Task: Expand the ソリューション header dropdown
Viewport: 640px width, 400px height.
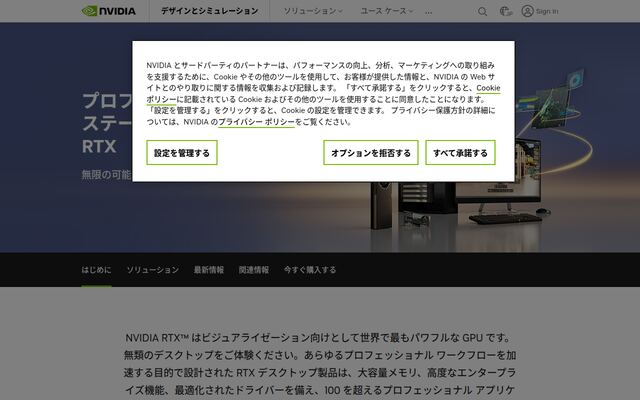Action: (313, 11)
